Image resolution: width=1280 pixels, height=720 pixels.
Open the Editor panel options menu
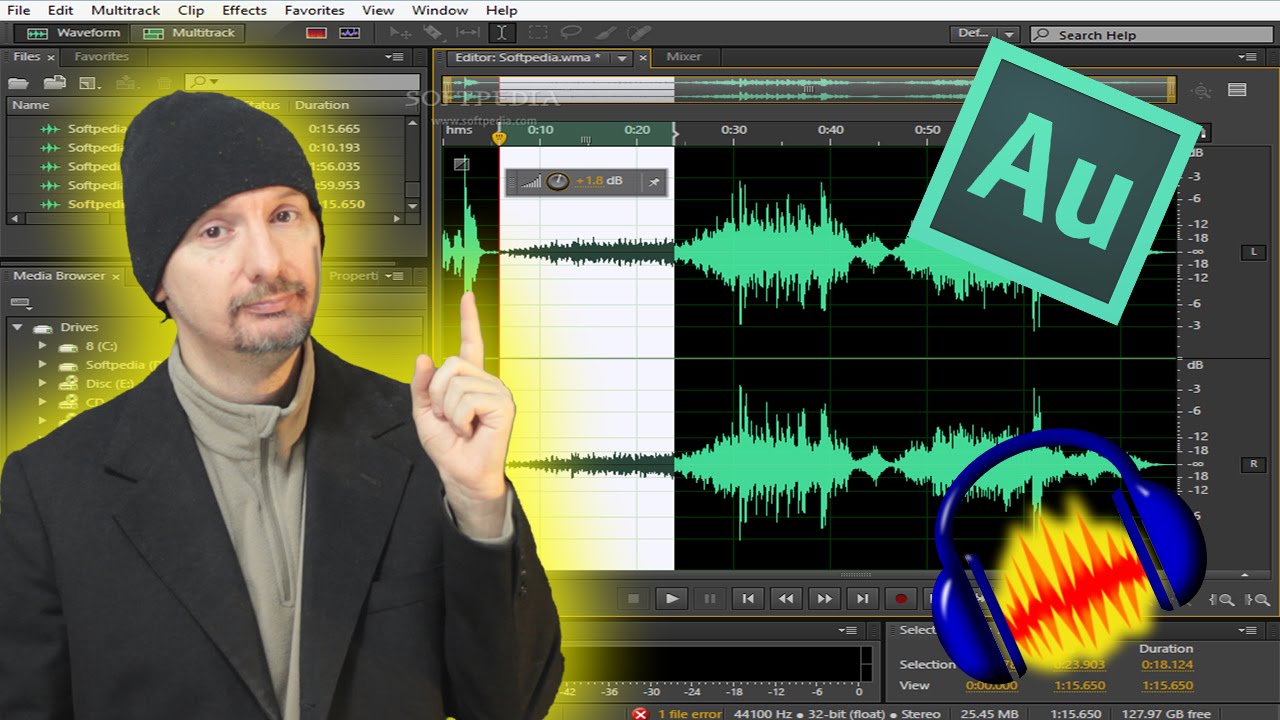1247,57
